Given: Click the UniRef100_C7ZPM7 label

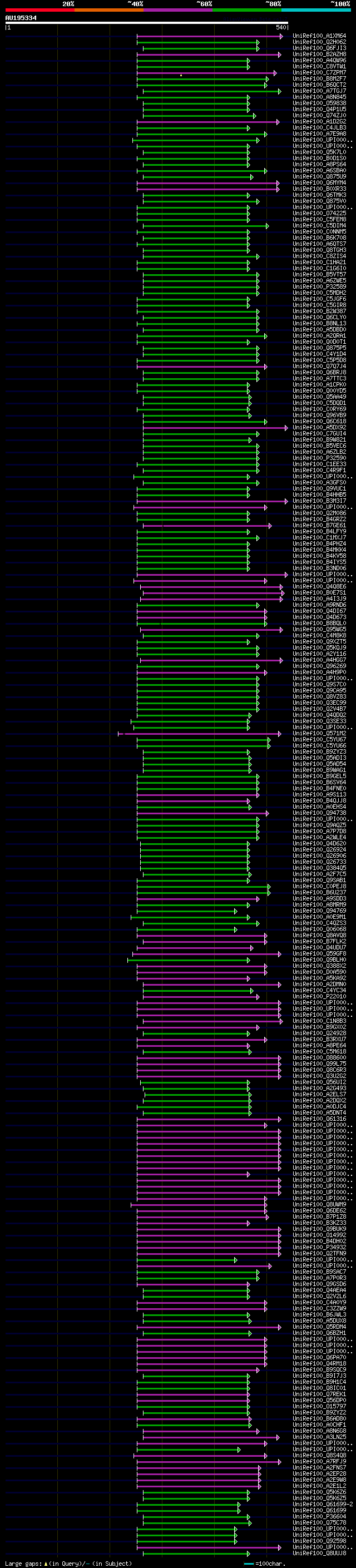Looking at the screenshot, I should [319, 72].
